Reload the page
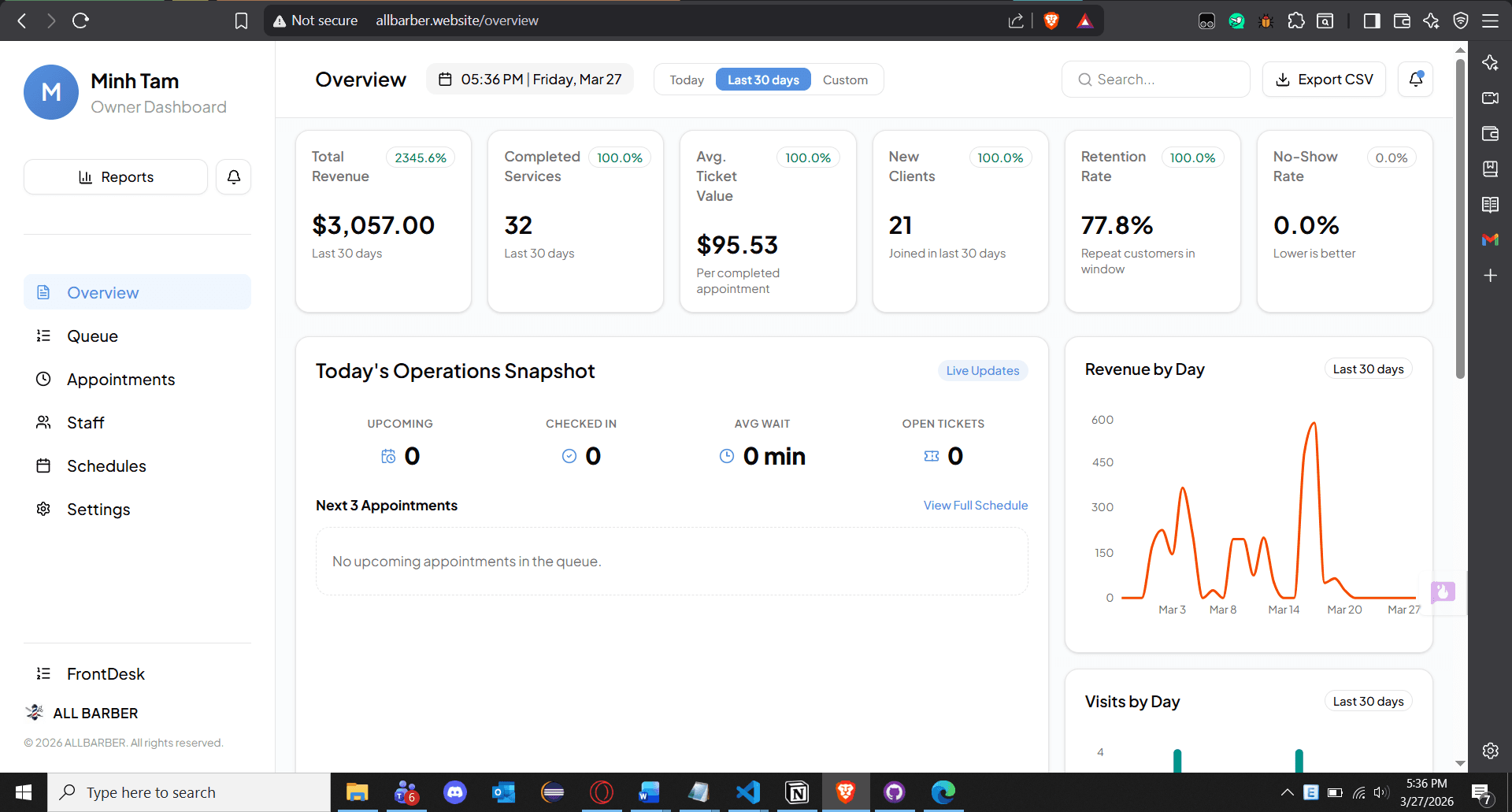The height and width of the screenshot is (812, 1512). [x=80, y=20]
